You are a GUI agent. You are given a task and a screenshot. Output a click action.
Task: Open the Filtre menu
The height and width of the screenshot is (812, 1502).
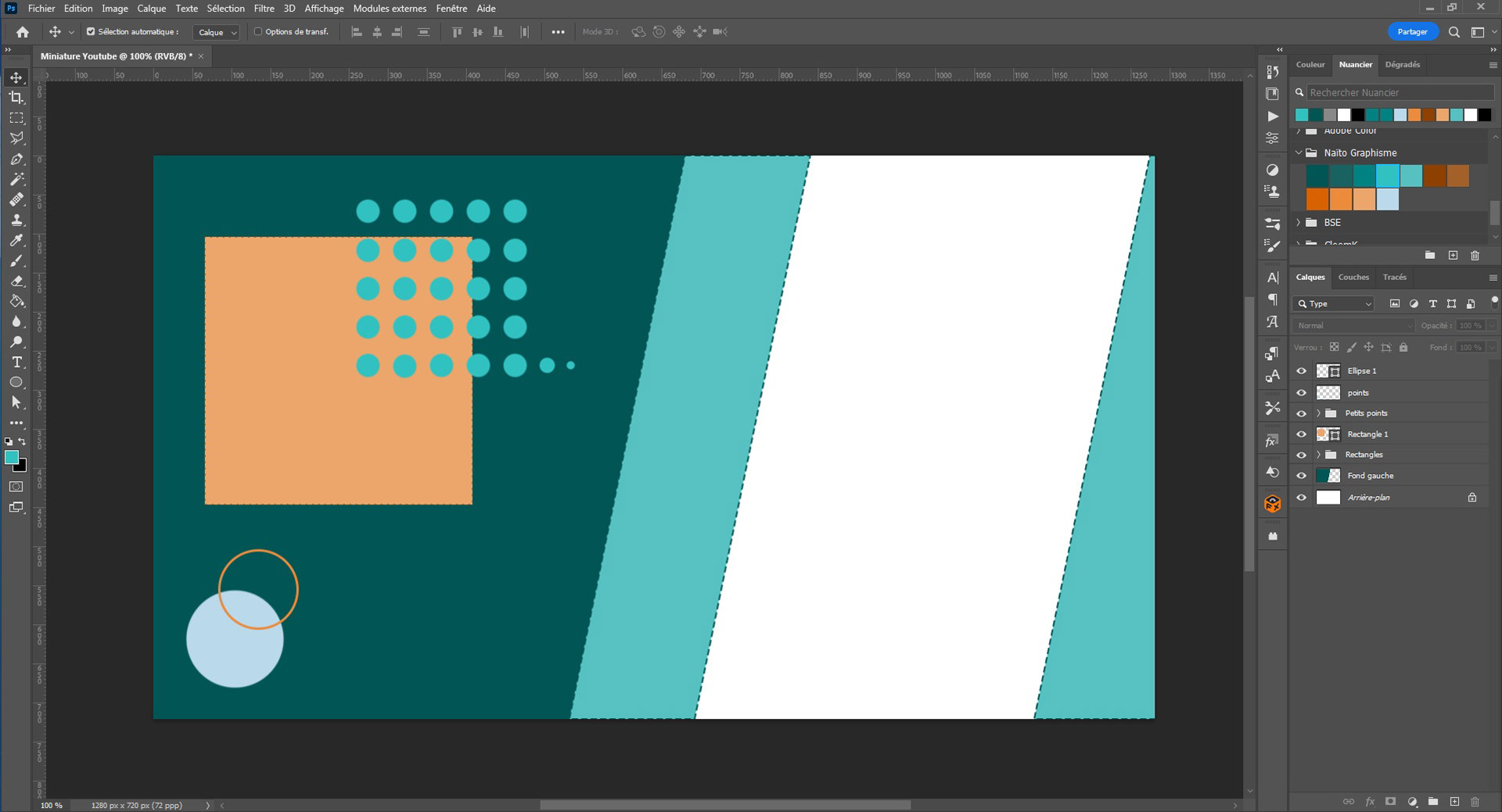(x=264, y=9)
